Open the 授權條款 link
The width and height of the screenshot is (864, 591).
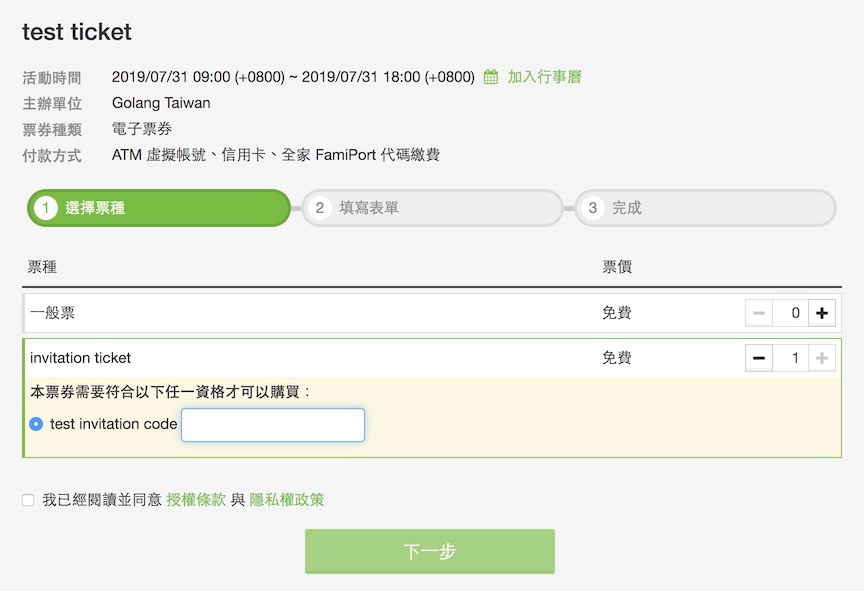196,500
